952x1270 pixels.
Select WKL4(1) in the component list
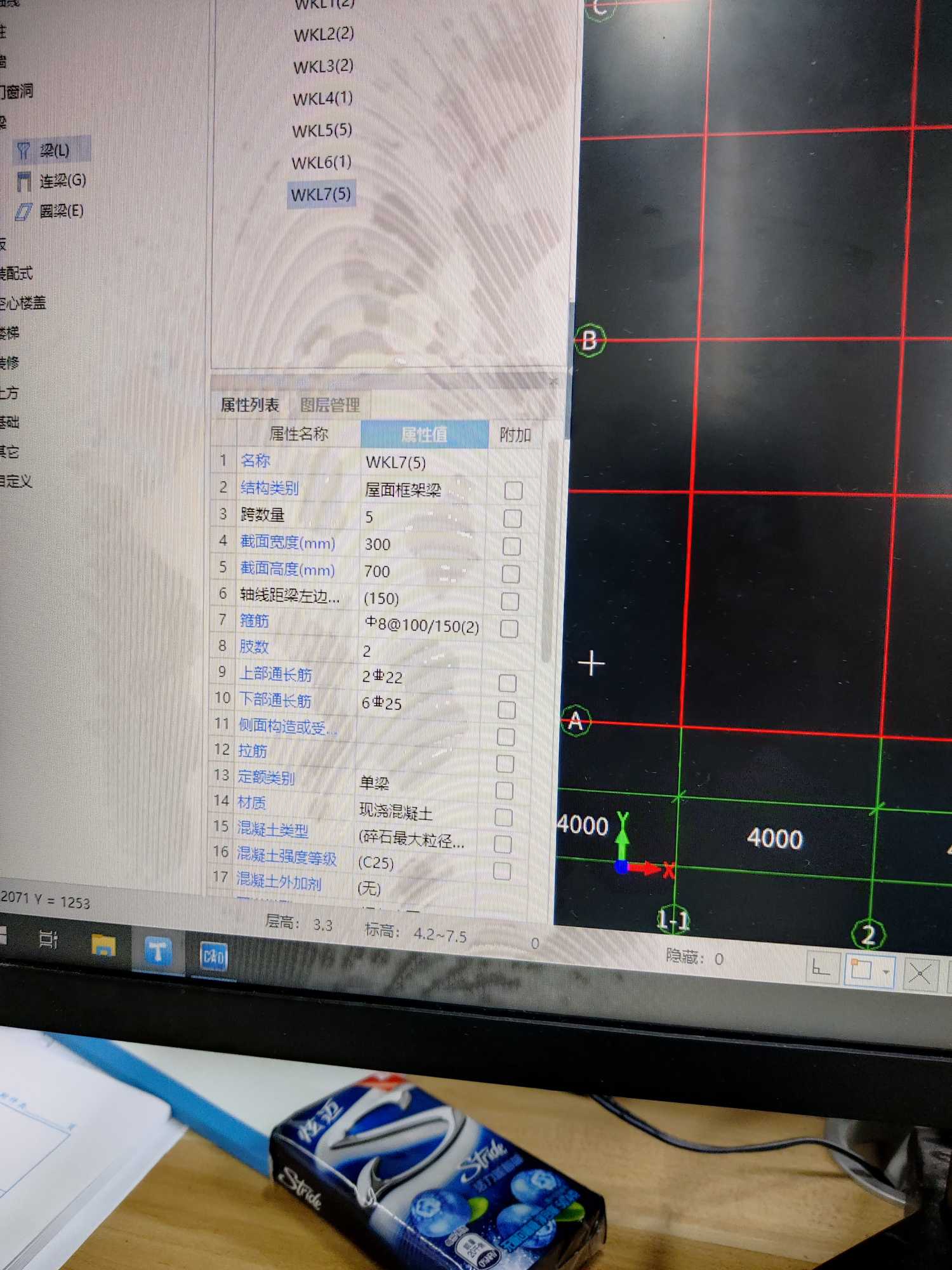pyautogui.click(x=323, y=98)
